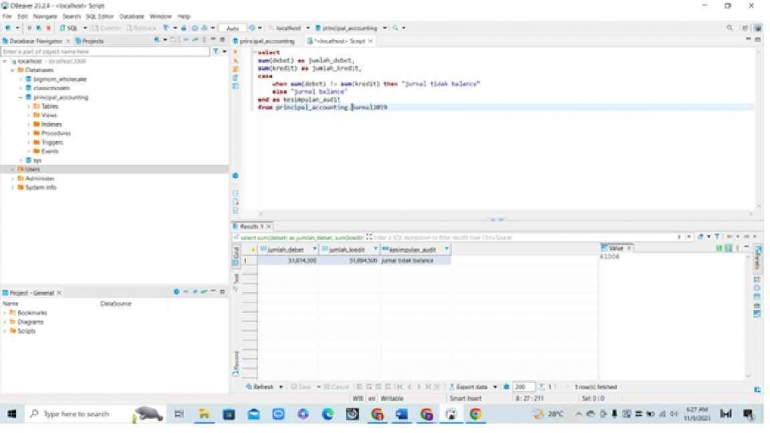Click the Execute SQL statement arrow icon
Image resolution: width=770 pixels, height=433 pixels.
(x=236, y=52)
